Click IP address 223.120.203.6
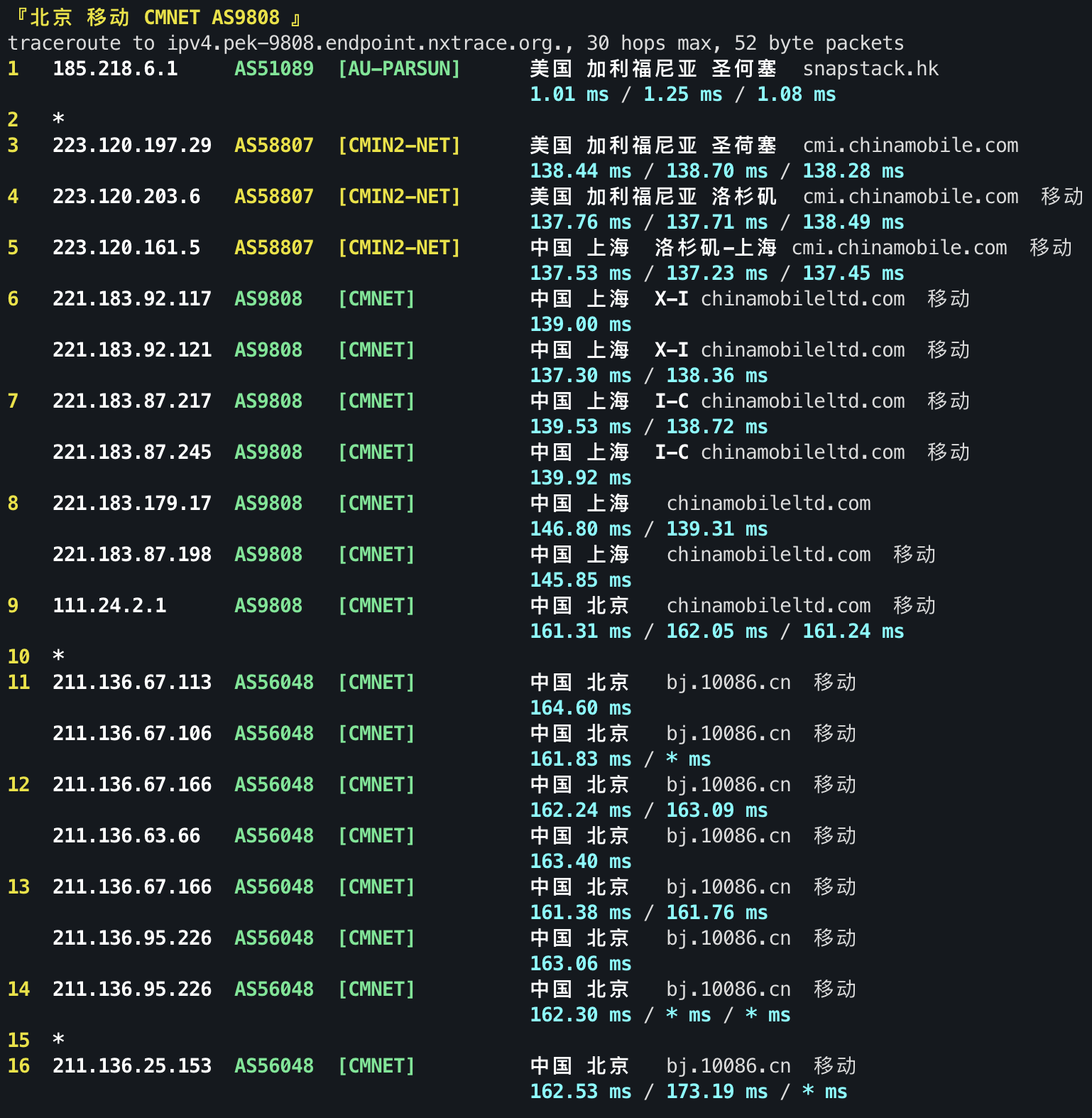 (126, 197)
